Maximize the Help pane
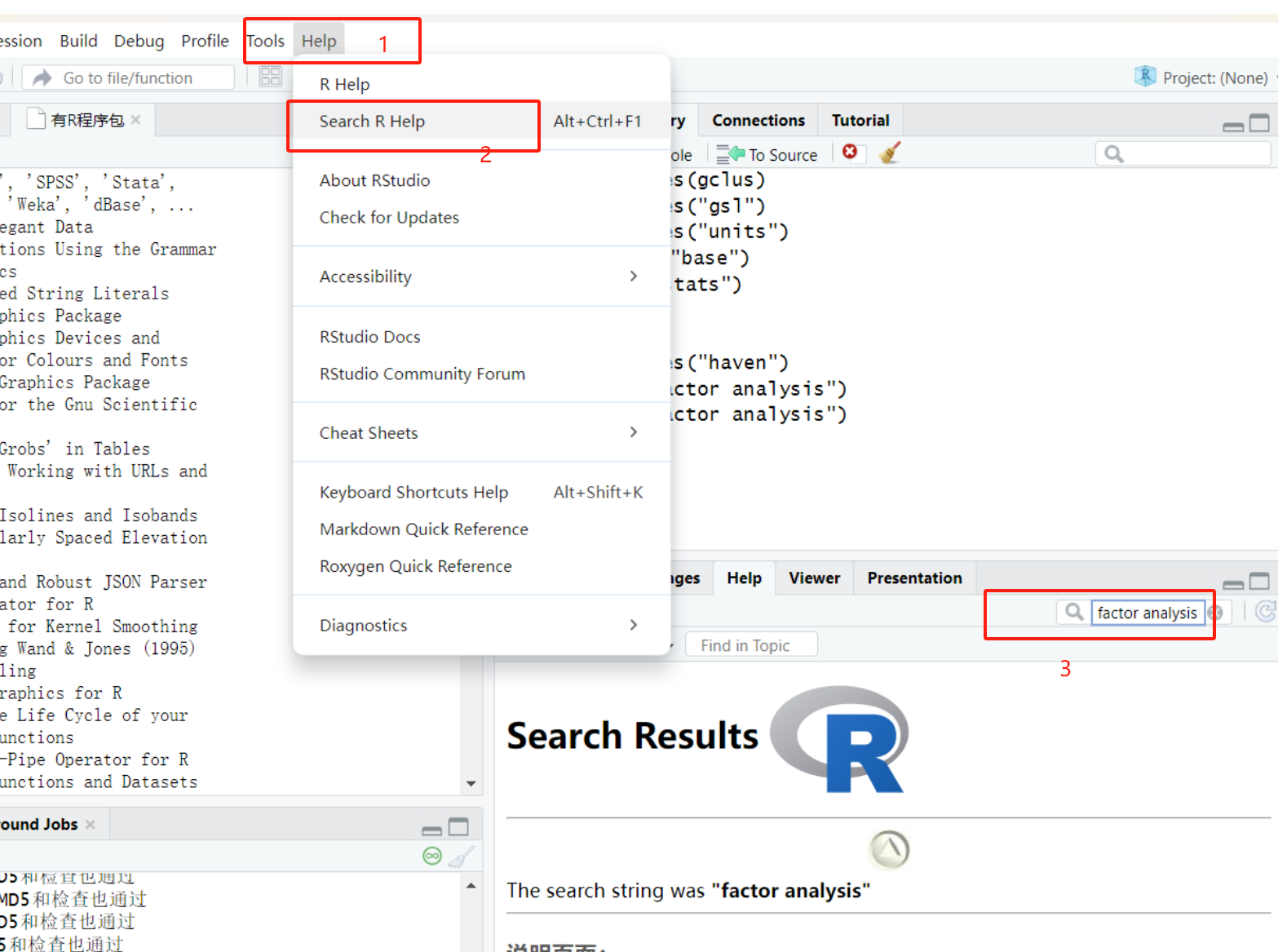1278x952 pixels. pyautogui.click(x=1260, y=581)
